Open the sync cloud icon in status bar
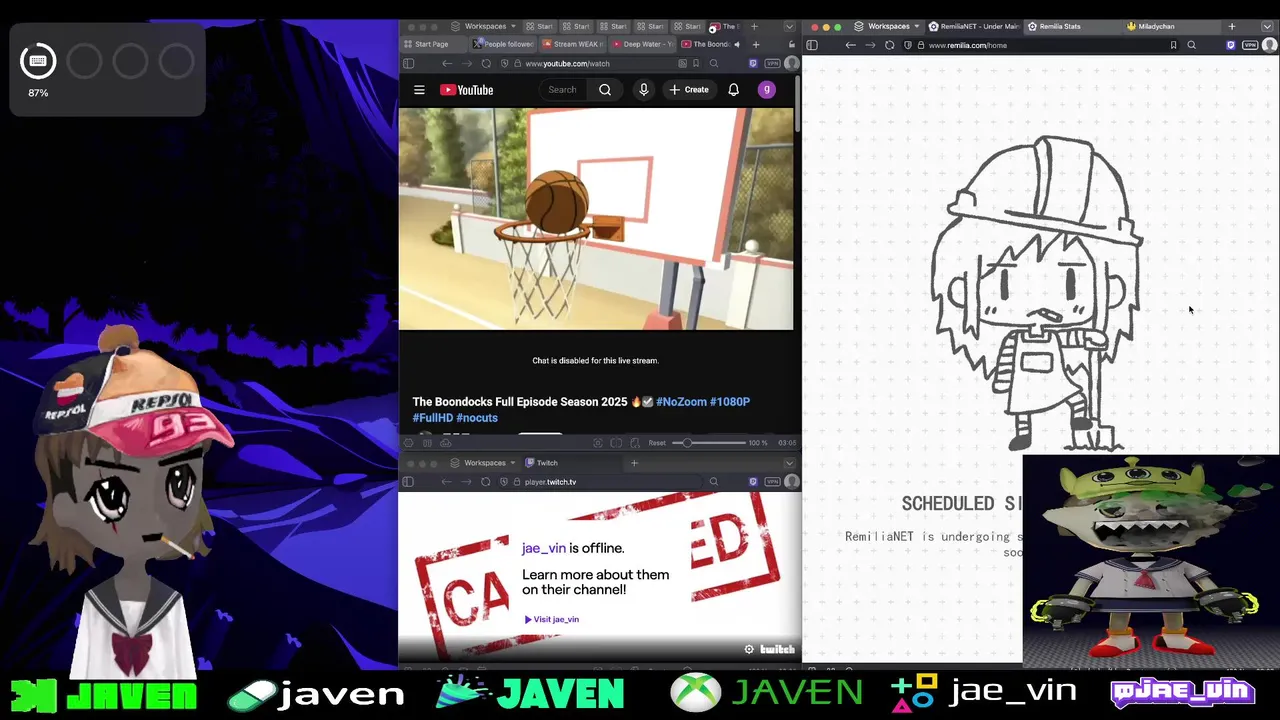Image resolution: width=1280 pixels, height=720 pixels. point(447,443)
